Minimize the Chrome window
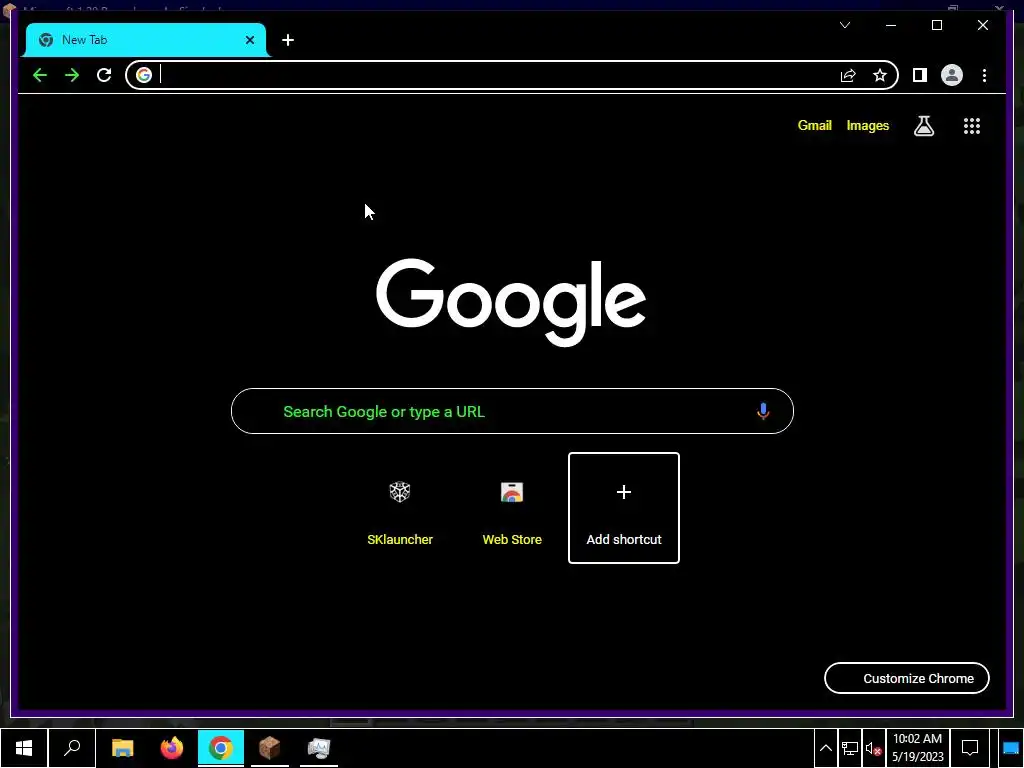The width and height of the screenshot is (1024, 768). pyautogui.click(x=891, y=25)
